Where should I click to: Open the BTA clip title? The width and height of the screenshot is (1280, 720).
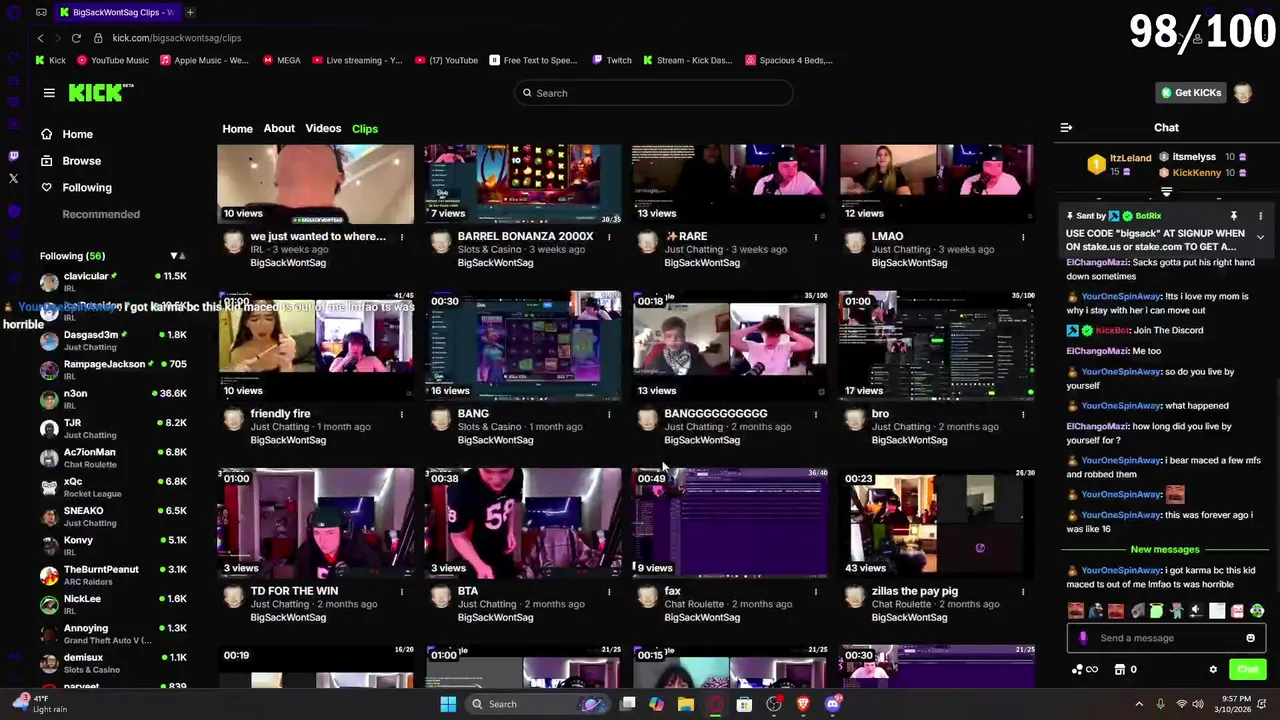pyautogui.click(x=468, y=591)
